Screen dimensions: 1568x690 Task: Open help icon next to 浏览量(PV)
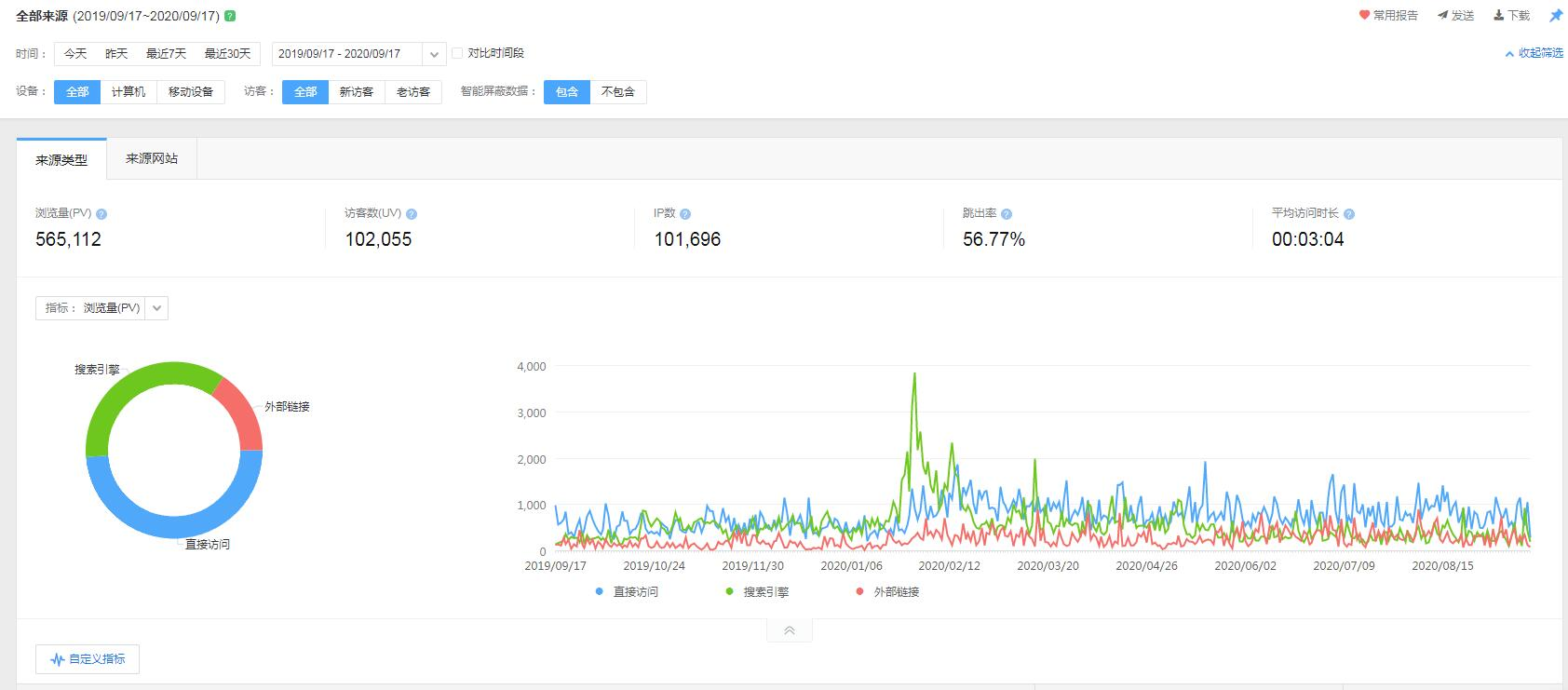click(x=101, y=214)
